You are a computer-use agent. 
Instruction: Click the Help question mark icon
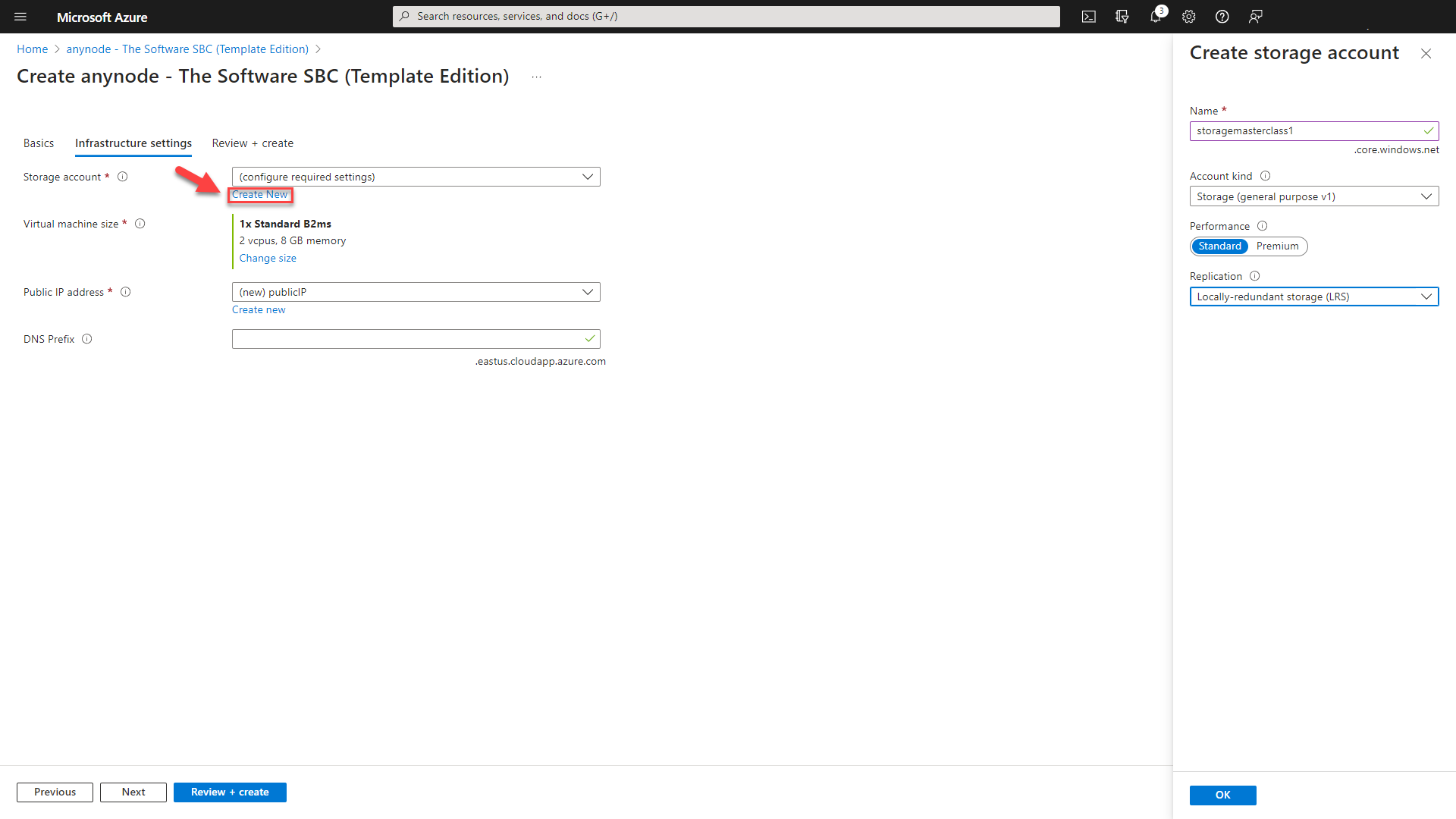coord(1222,16)
